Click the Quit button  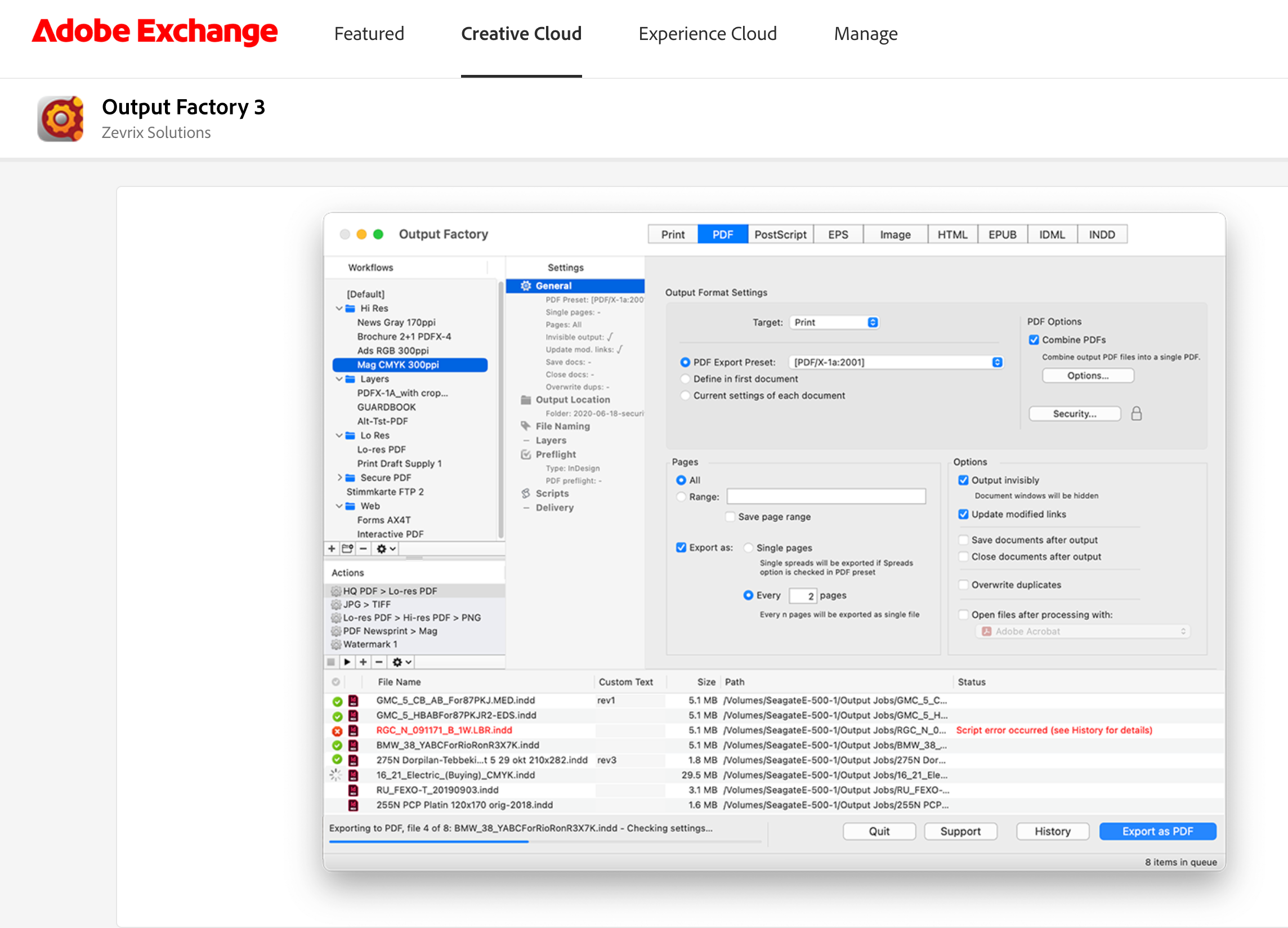(879, 832)
